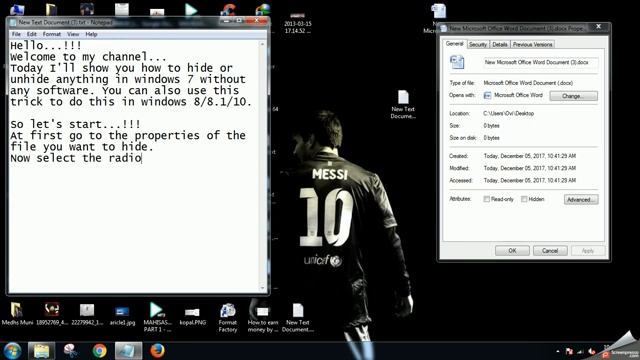The width and height of the screenshot is (640, 360).
Task: Select the aricle1.jpg desktop icon
Action: coord(122,314)
